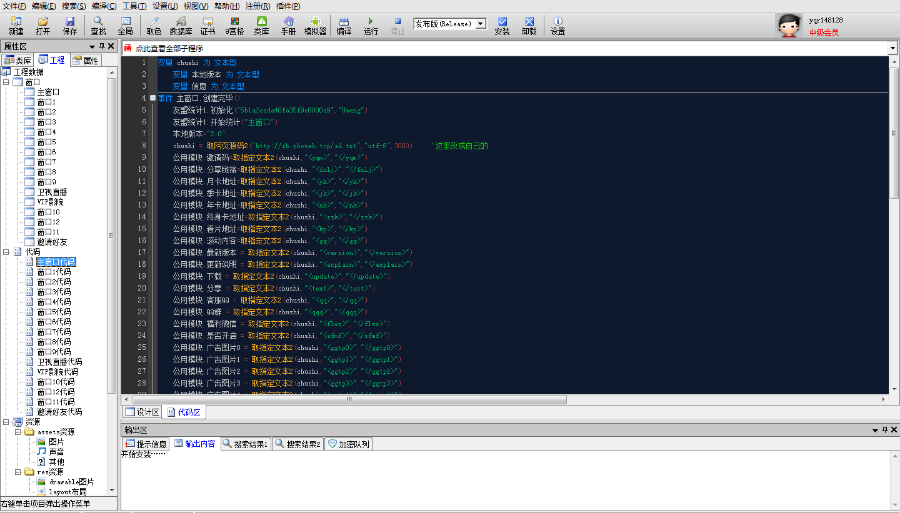
Task: Select the 取色 color picker tool
Action: click(154, 26)
